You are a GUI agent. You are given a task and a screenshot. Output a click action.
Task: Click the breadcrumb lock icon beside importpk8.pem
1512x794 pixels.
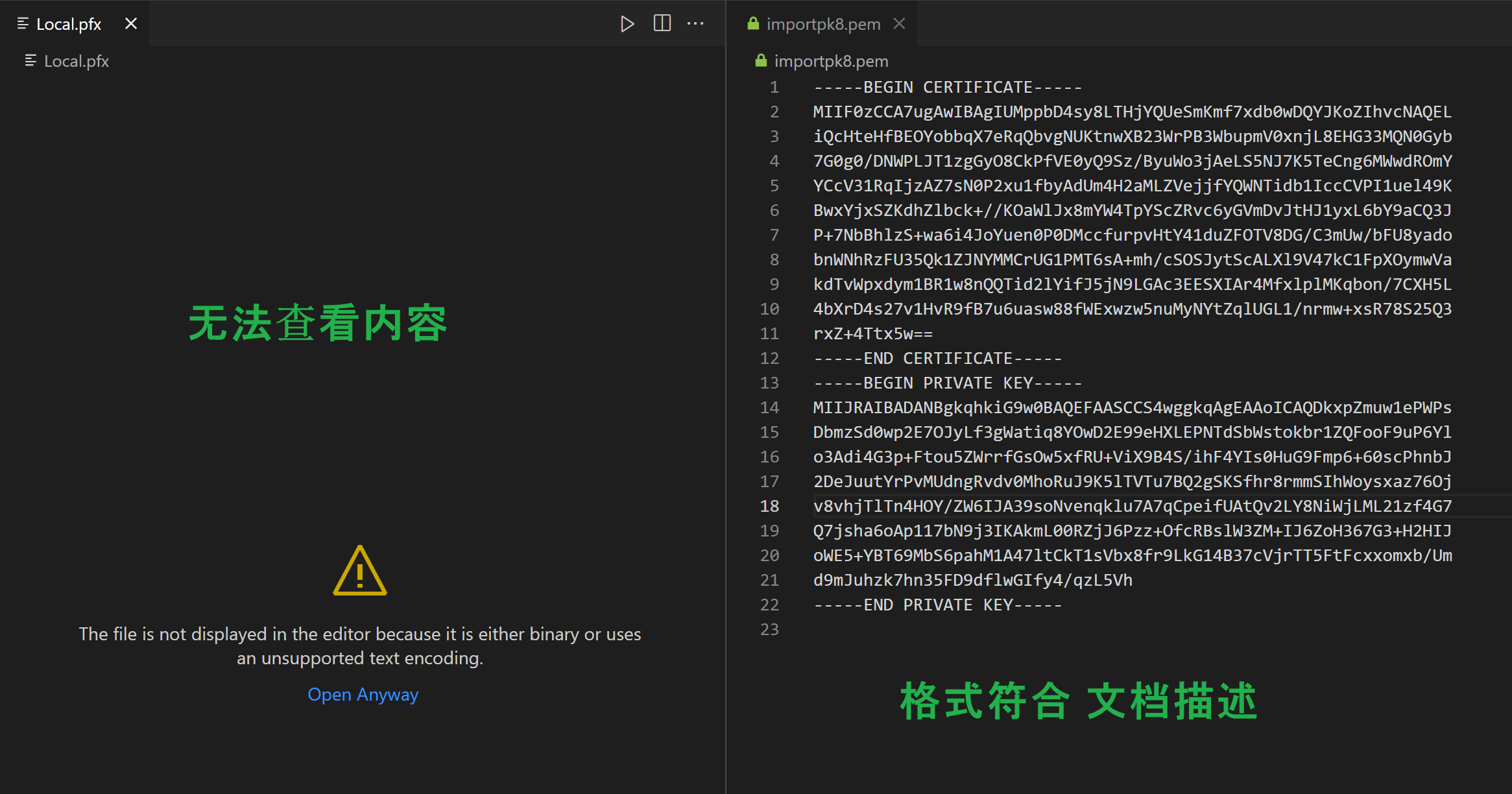(761, 61)
